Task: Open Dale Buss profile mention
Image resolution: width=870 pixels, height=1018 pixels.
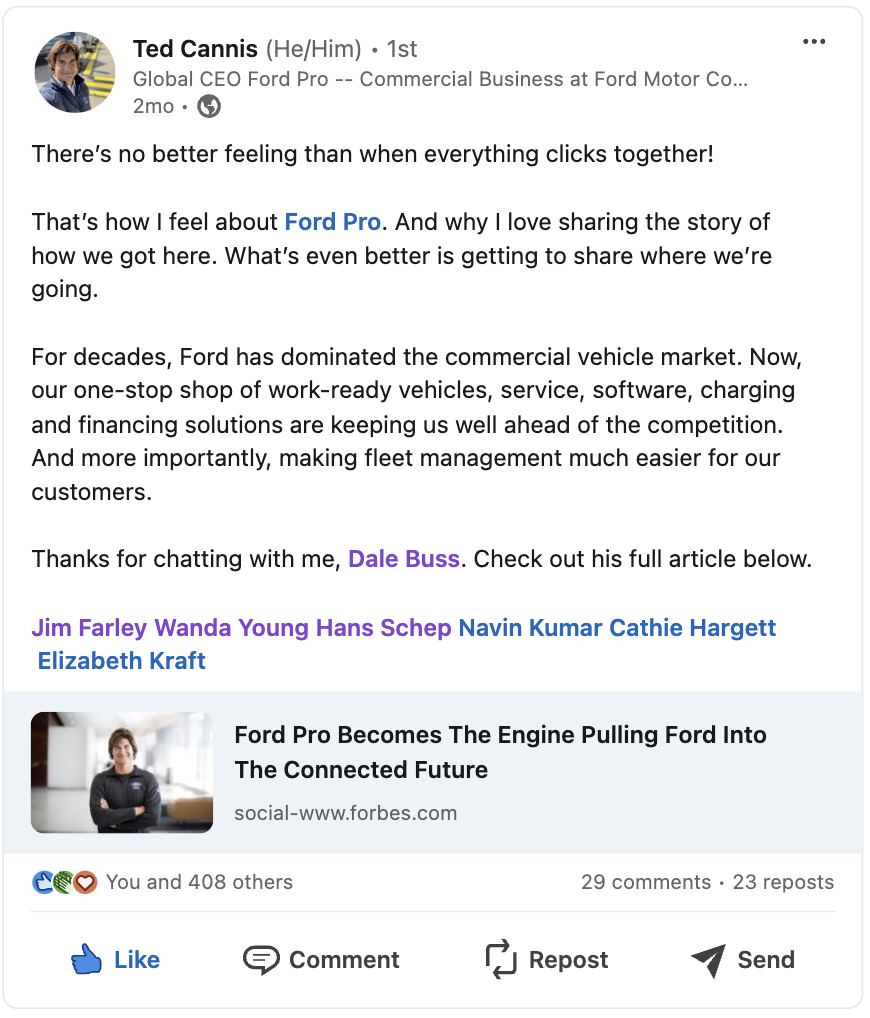Action: click(x=404, y=559)
